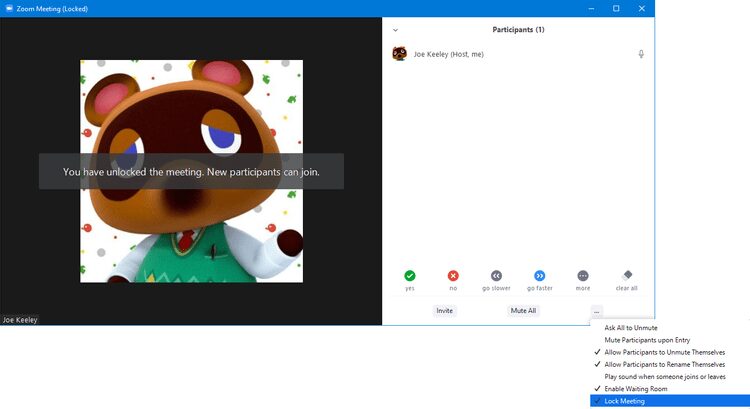This screenshot has height=409, width=750.
Task: Open the 'more' reactions icon
Action: [x=583, y=275]
